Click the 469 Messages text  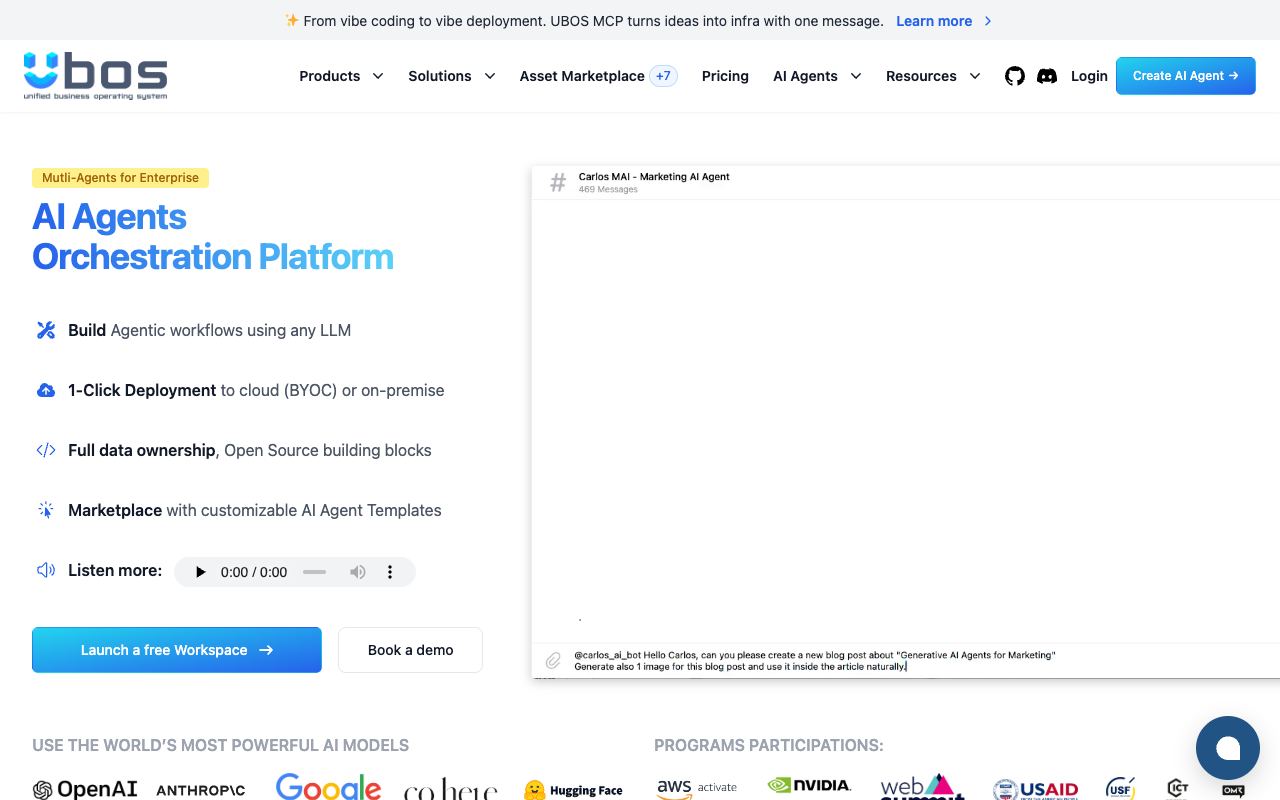tap(608, 189)
